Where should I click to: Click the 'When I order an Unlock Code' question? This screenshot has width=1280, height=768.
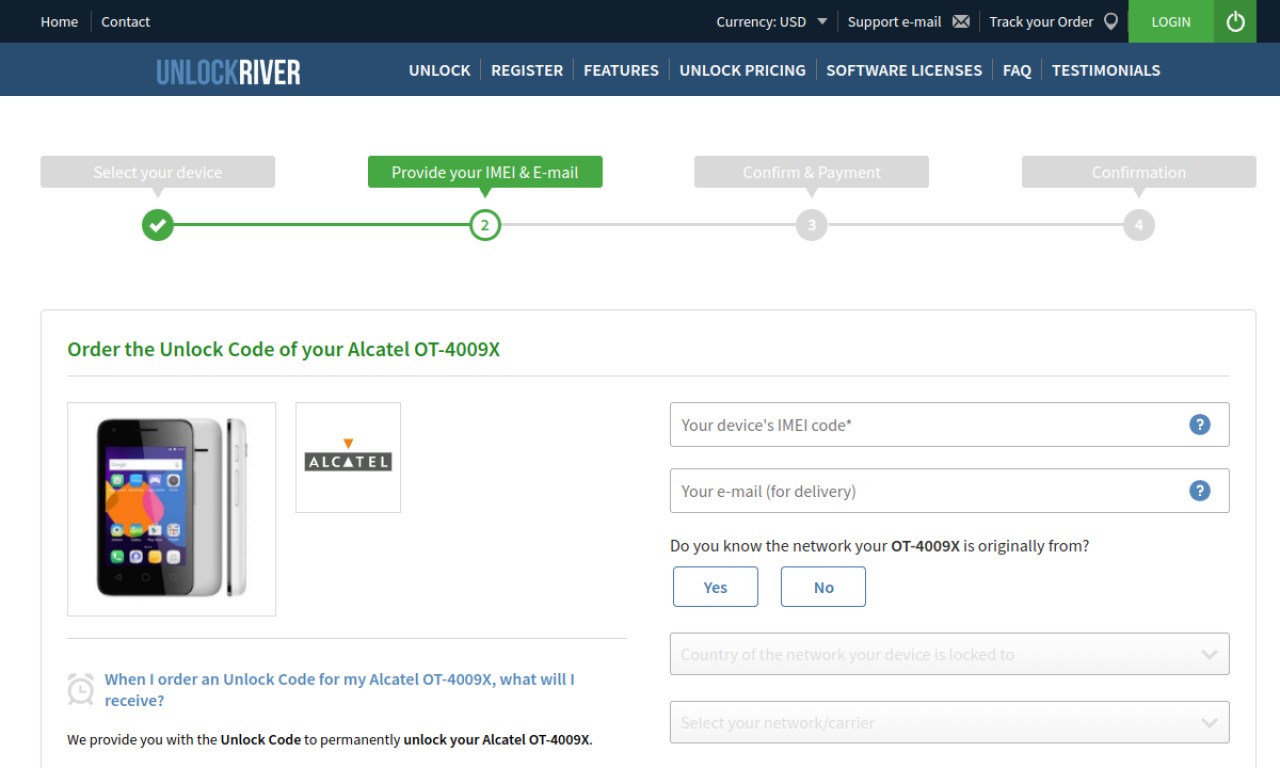point(340,690)
